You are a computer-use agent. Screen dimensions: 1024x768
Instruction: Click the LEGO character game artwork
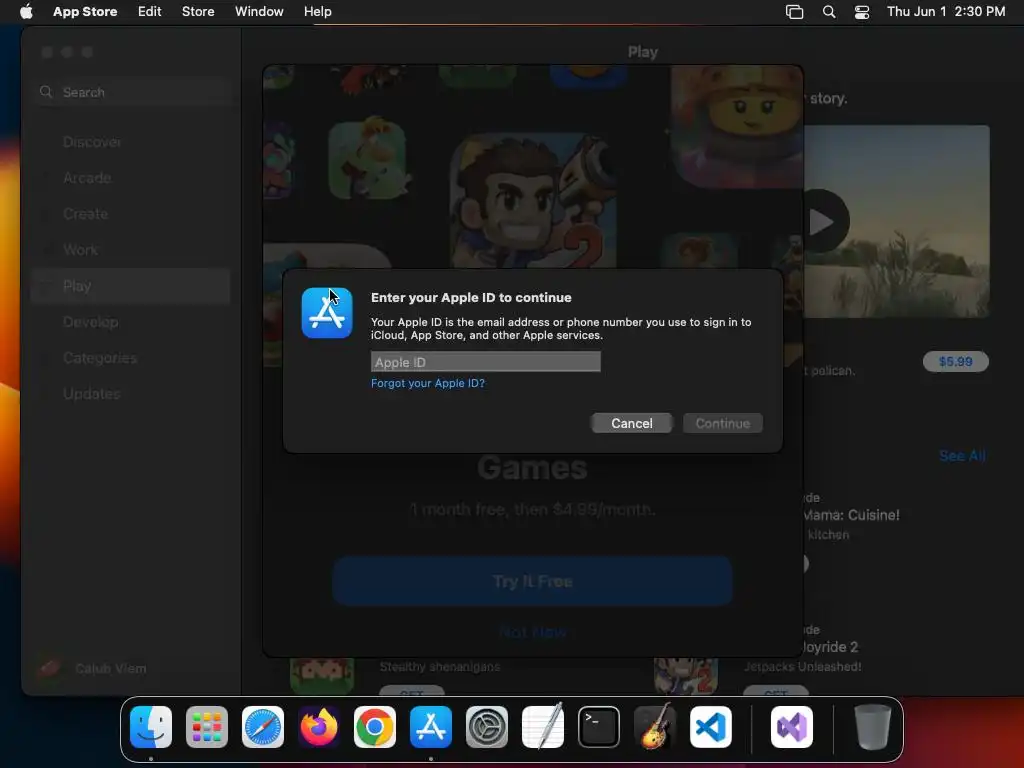coord(737,127)
